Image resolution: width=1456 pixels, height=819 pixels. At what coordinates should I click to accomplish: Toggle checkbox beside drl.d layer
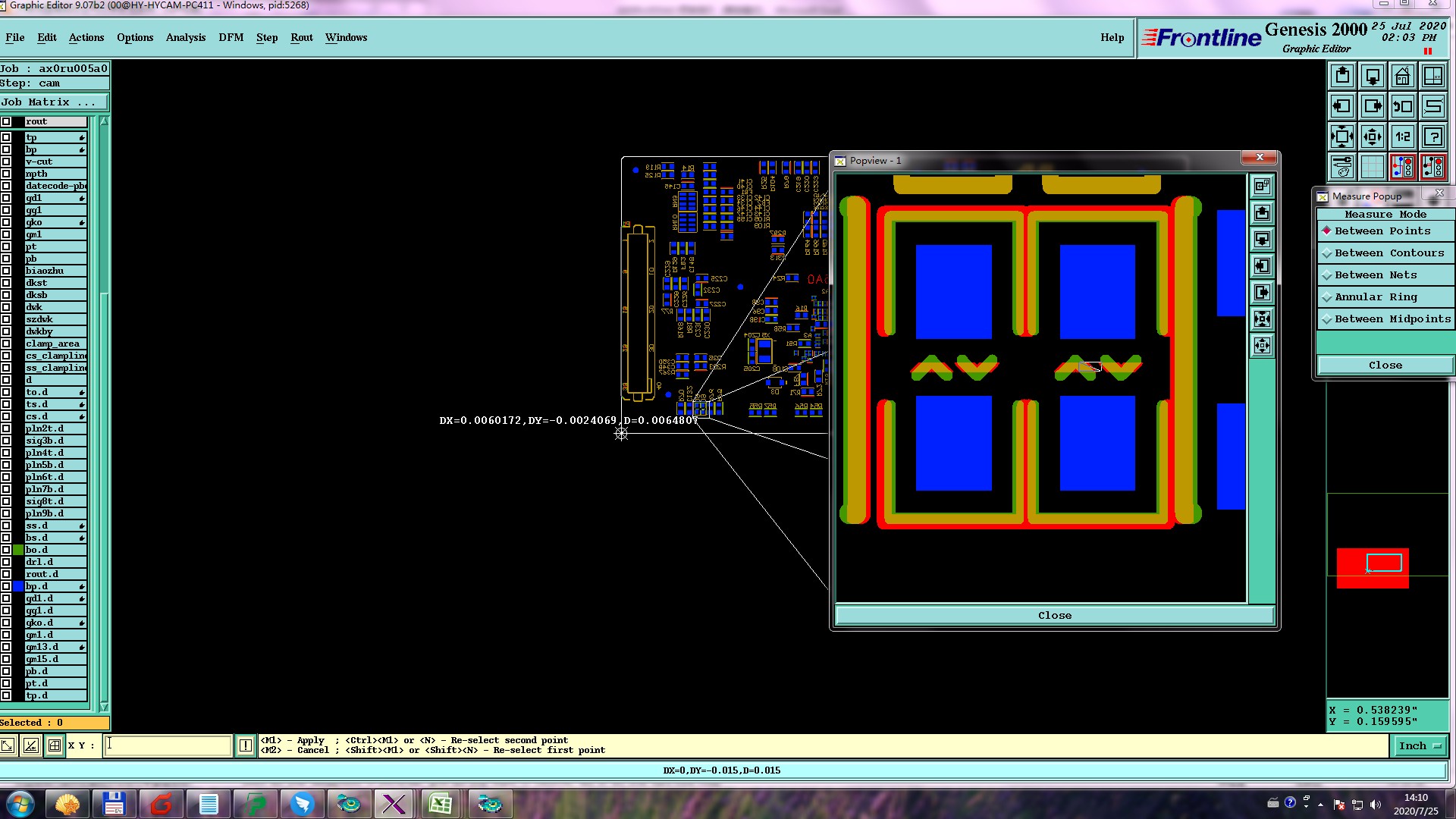click(x=6, y=562)
